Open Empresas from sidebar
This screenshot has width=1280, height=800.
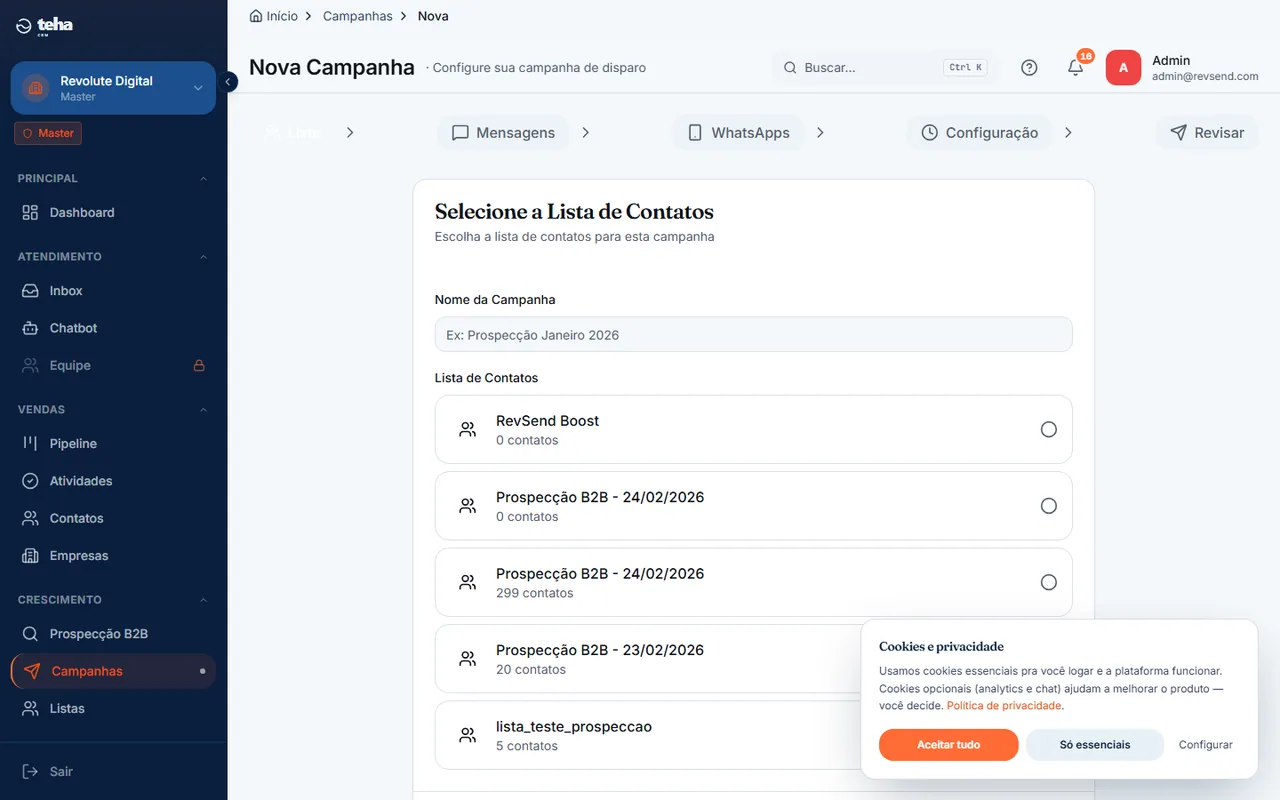click(x=113, y=556)
